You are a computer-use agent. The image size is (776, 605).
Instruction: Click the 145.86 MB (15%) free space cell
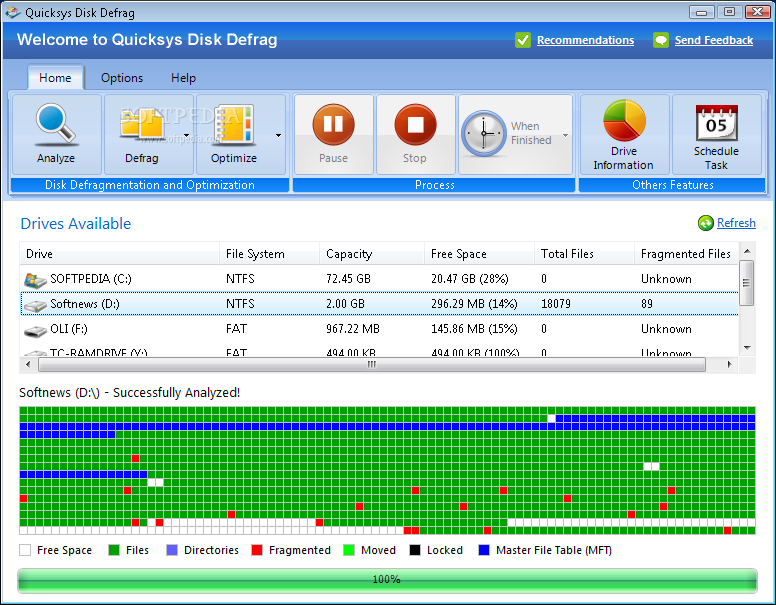474,329
